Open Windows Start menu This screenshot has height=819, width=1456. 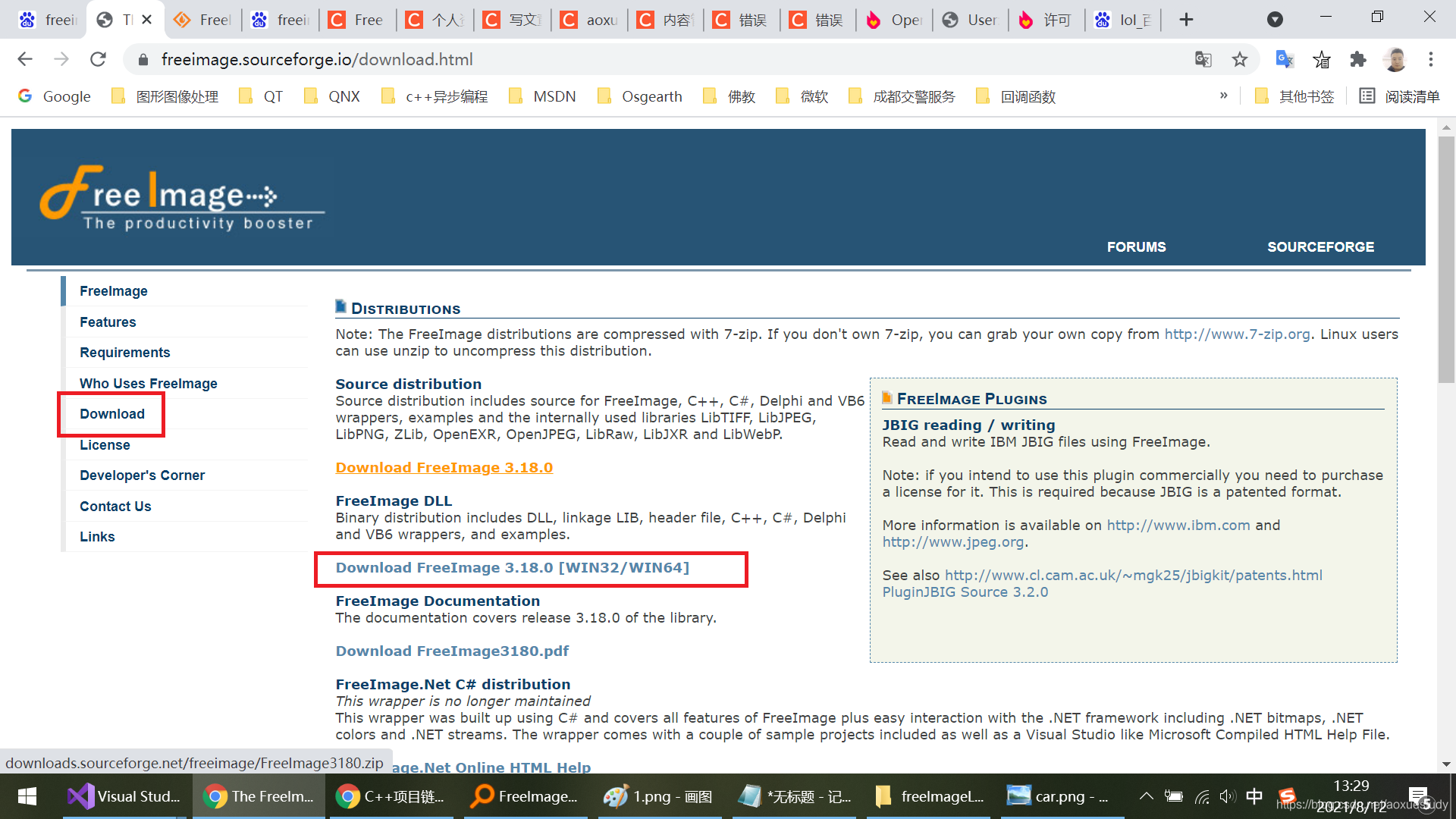pyautogui.click(x=27, y=796)
